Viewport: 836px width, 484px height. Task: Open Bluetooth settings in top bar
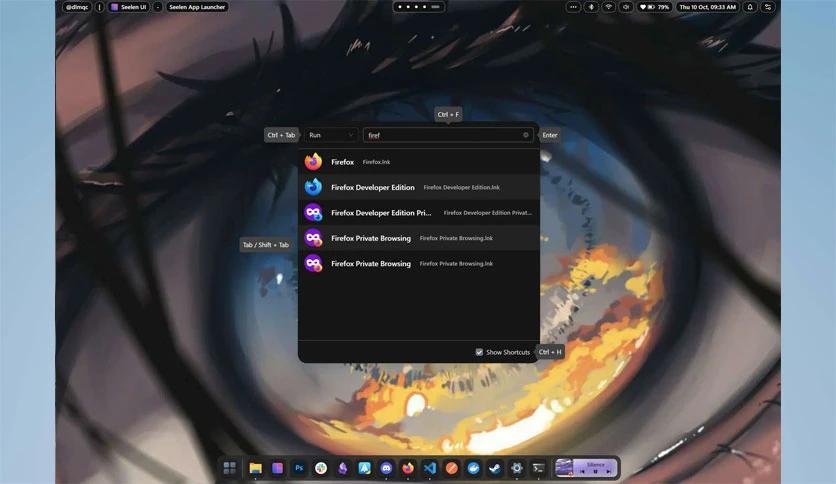point(591,7)
